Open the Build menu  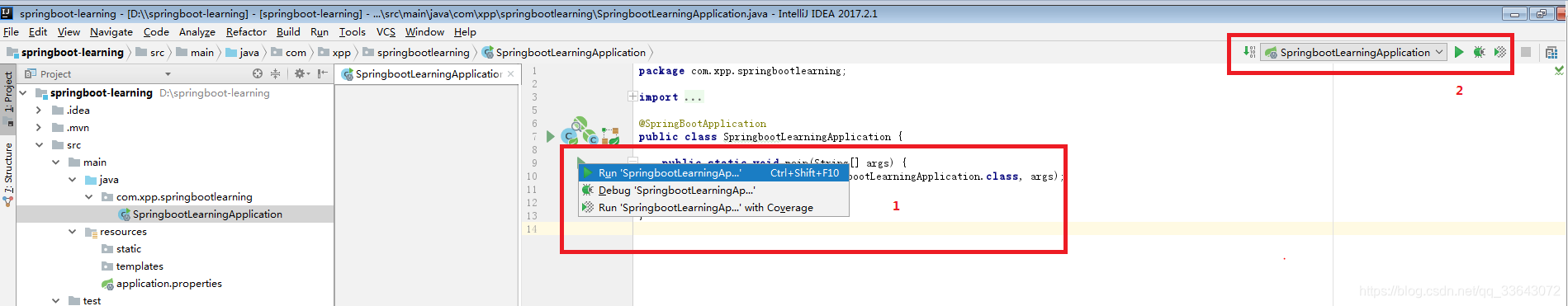click(288, 31)
